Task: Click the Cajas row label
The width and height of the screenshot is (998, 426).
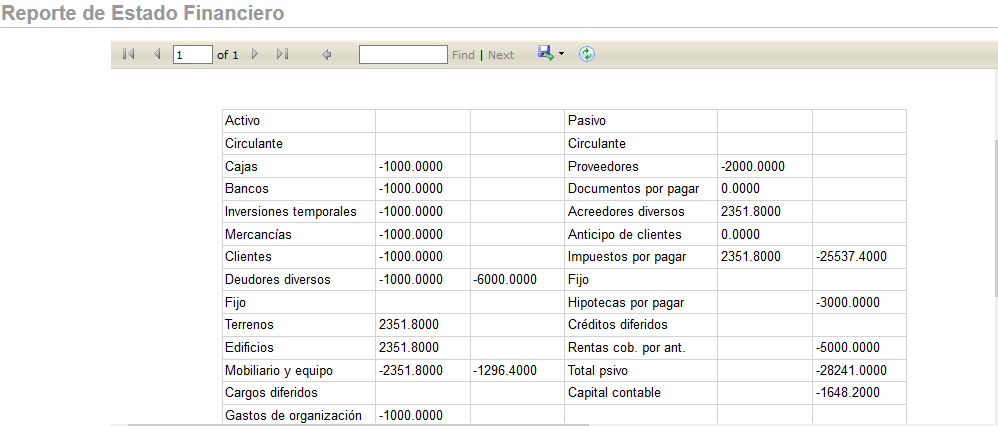Action: coord(241,167)
